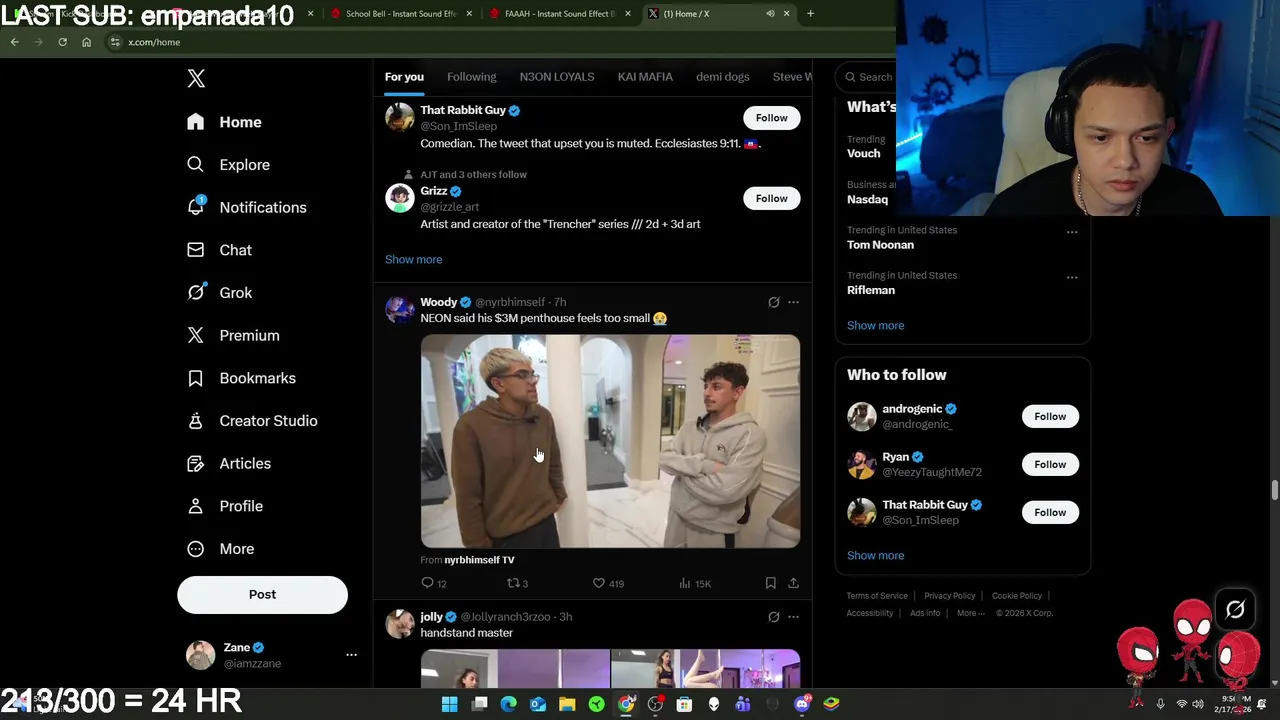The image size is (1280, 720).
Task: Select the For you tab
Action: click(x=404, y=77)
